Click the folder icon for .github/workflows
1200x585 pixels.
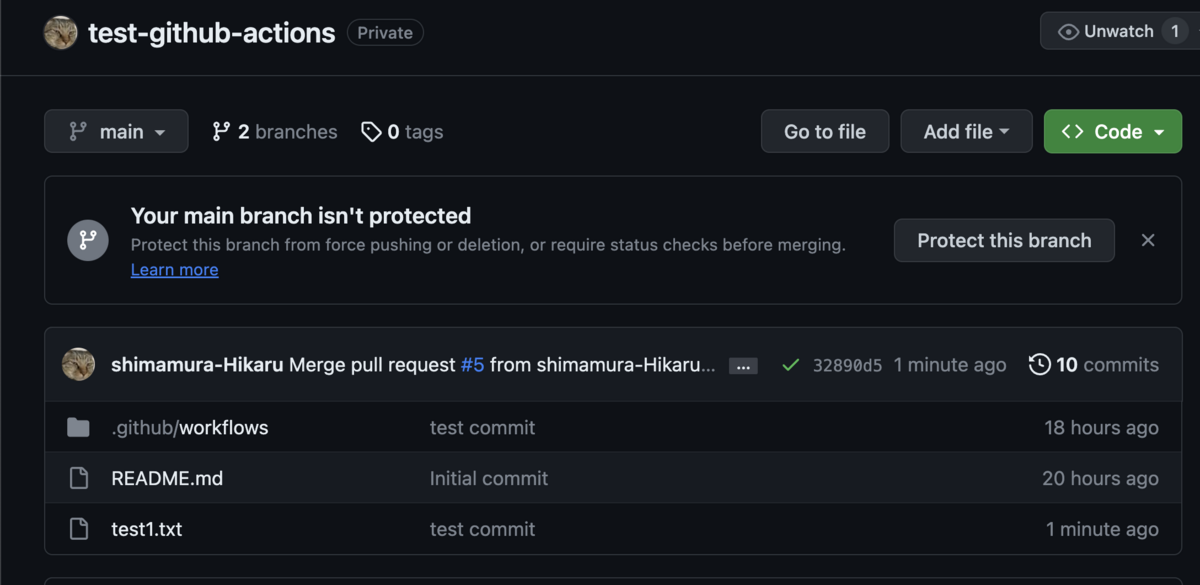pos(78,428)
